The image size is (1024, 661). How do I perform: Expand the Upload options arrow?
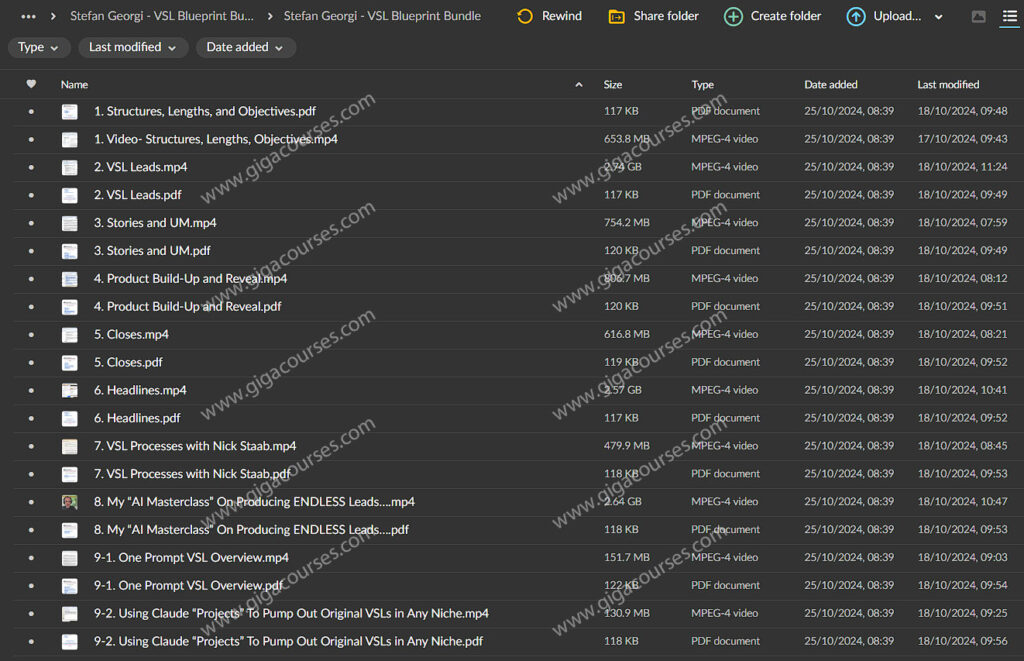tap(938, 17)
